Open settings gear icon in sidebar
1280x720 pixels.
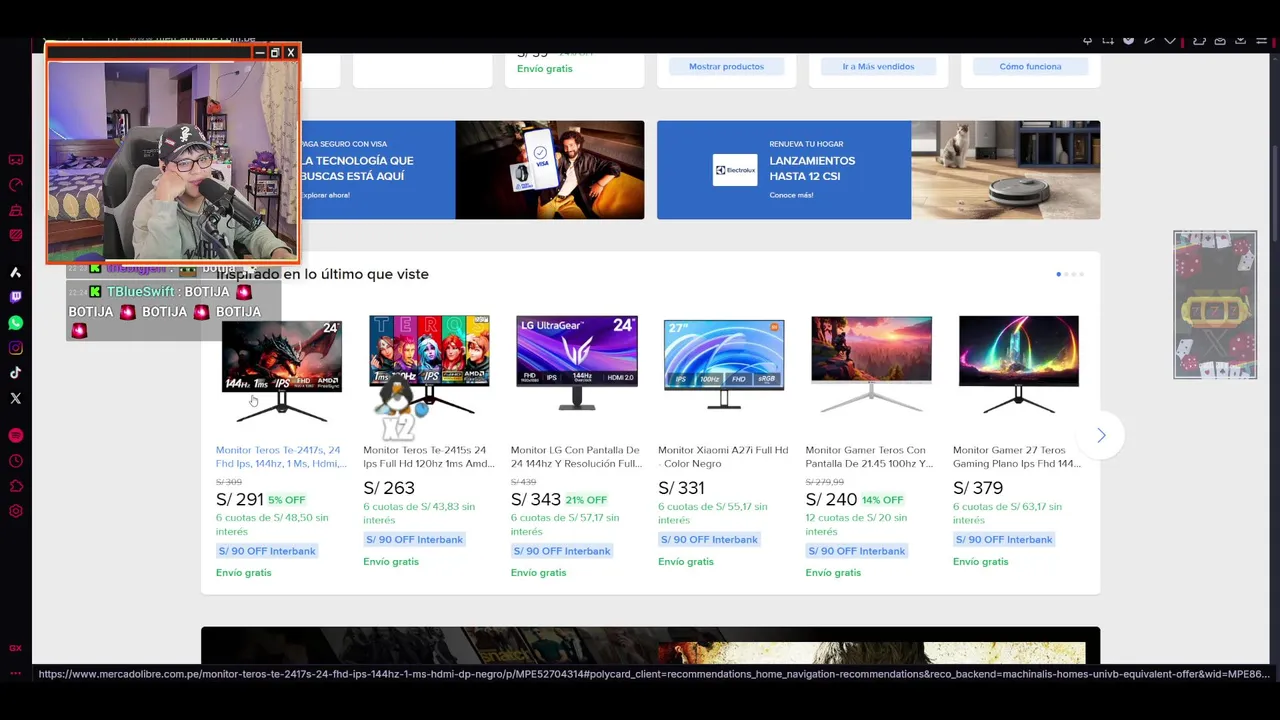(x=15, y=511)
